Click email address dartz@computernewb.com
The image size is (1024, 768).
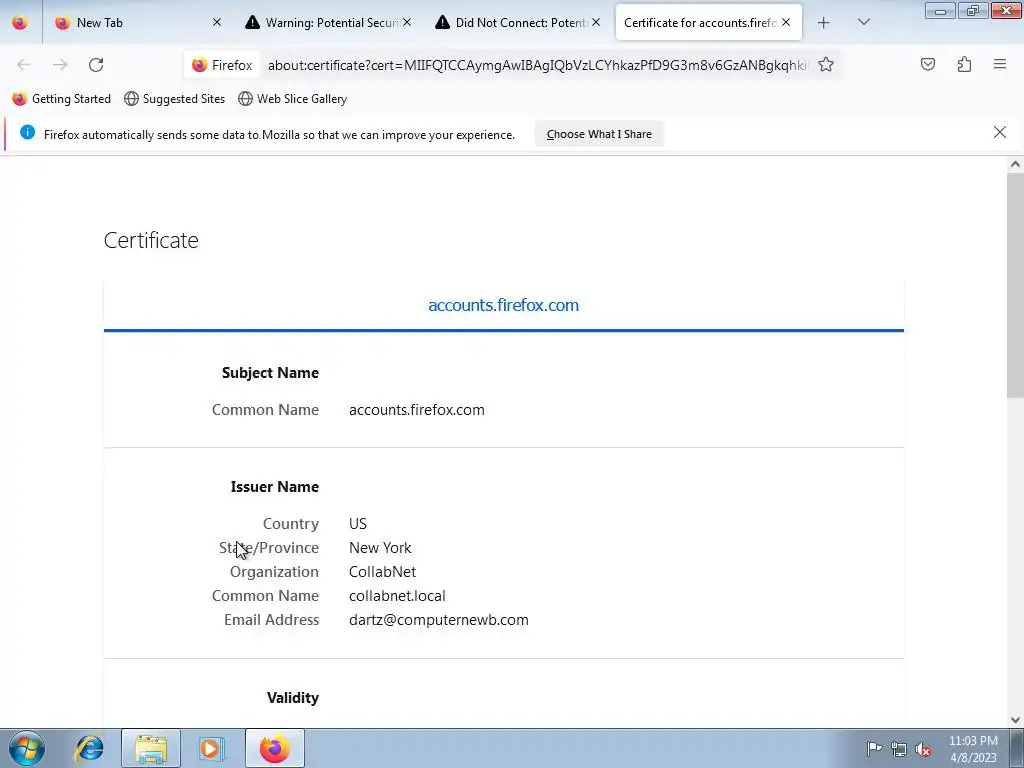coord(439,620)
